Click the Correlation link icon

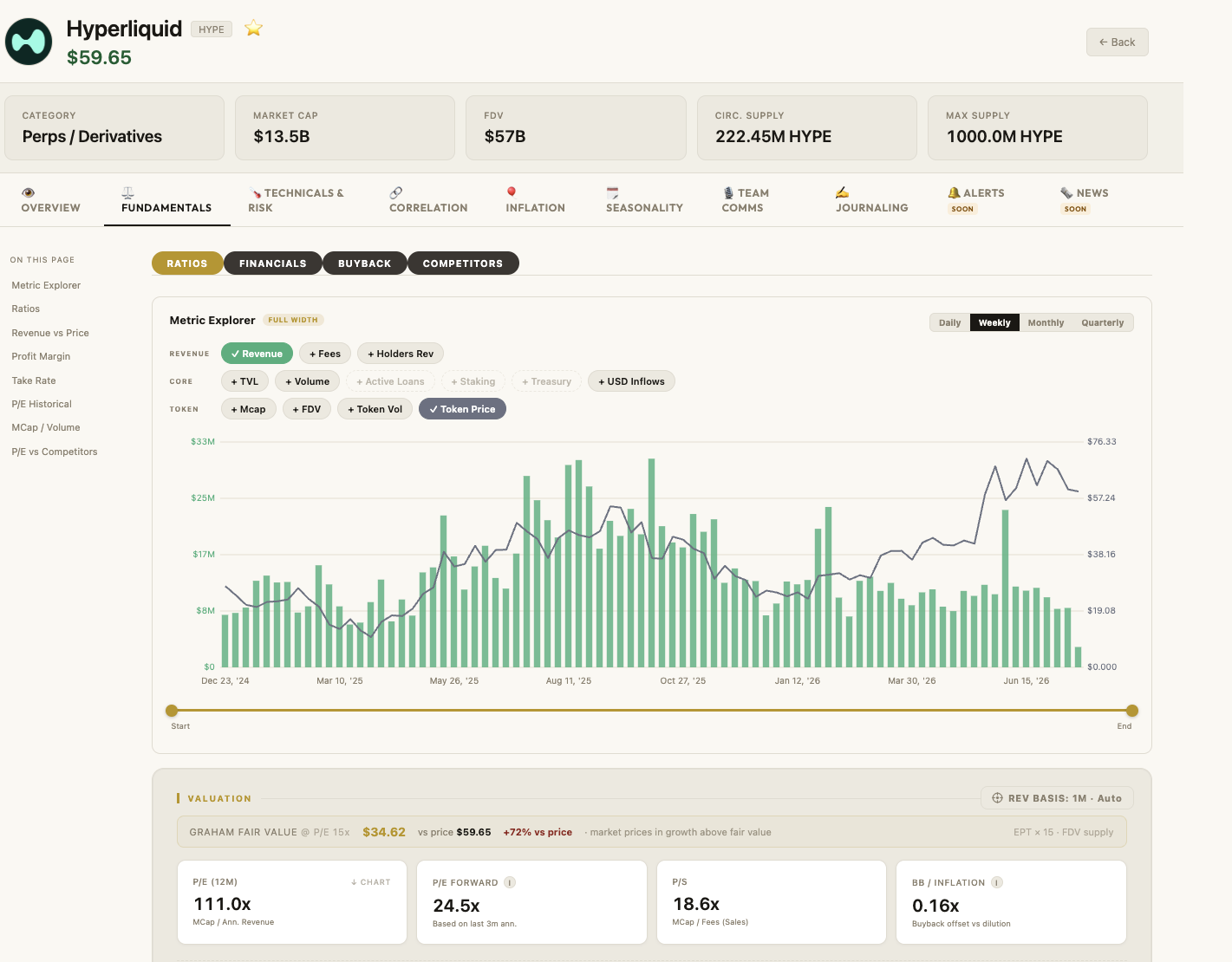tap(395, 192)
